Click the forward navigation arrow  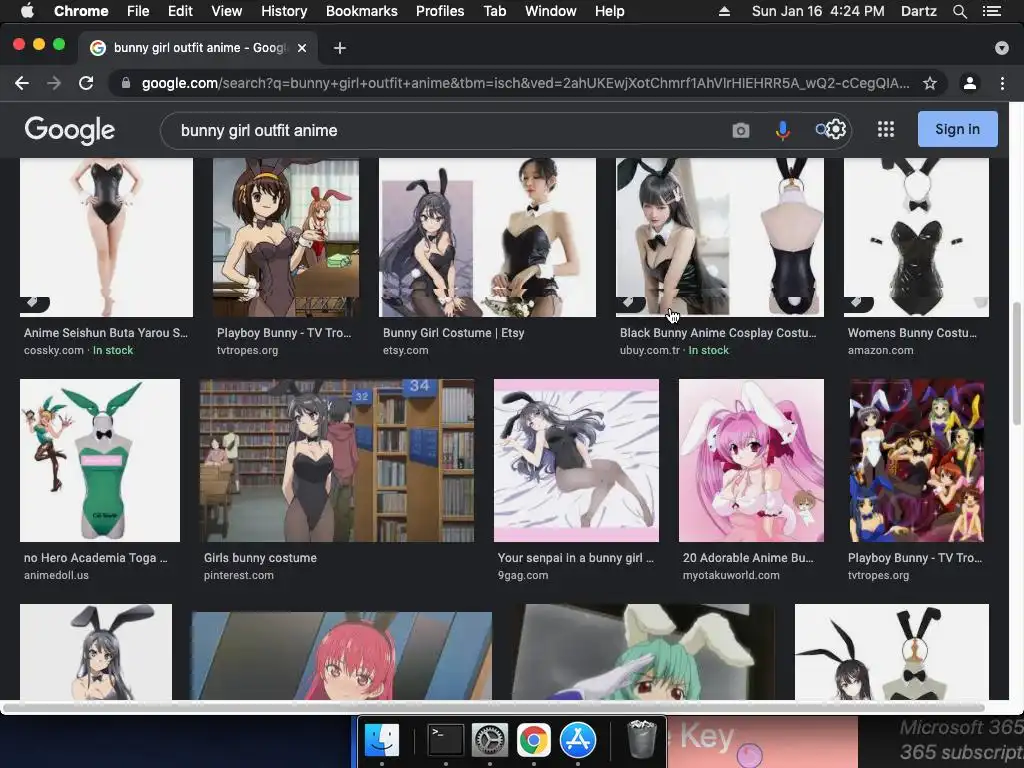pos(54,83)
